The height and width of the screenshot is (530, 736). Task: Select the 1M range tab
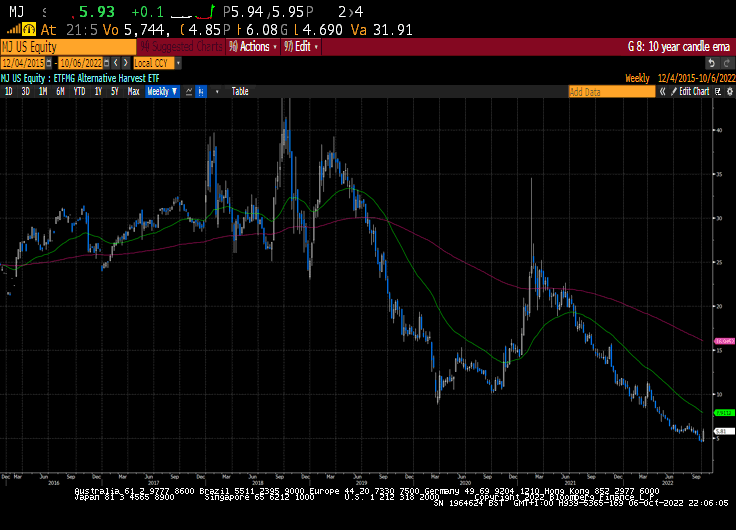[x=43, y=92]
